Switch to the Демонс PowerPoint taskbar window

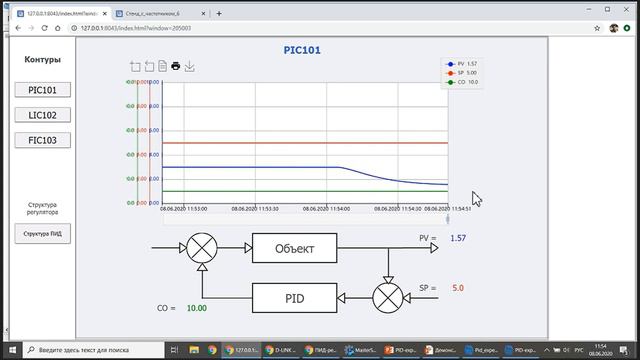(441, 350)
